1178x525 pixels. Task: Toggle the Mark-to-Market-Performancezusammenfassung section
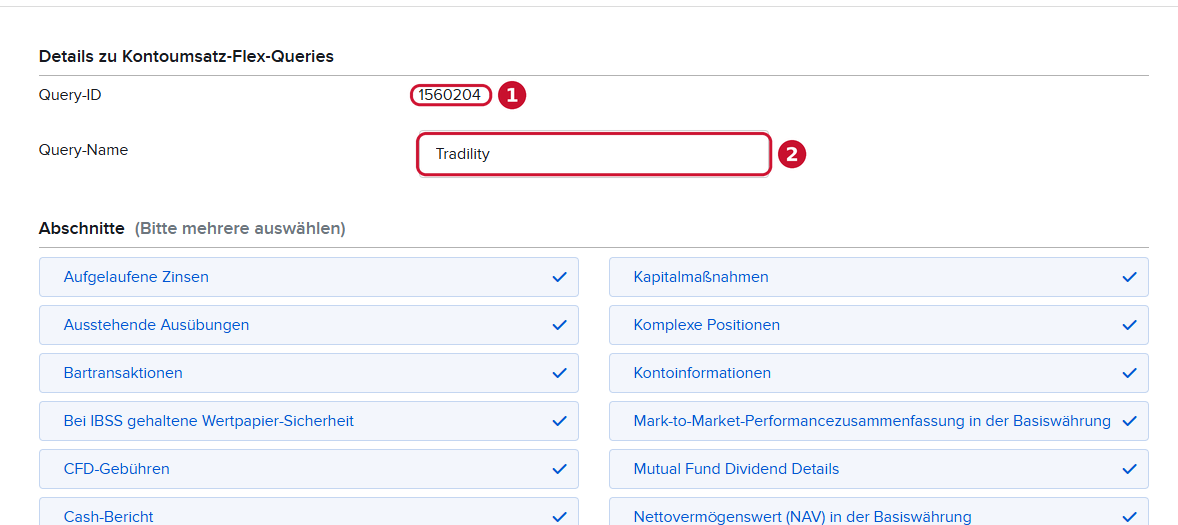[x=879, y=421]
